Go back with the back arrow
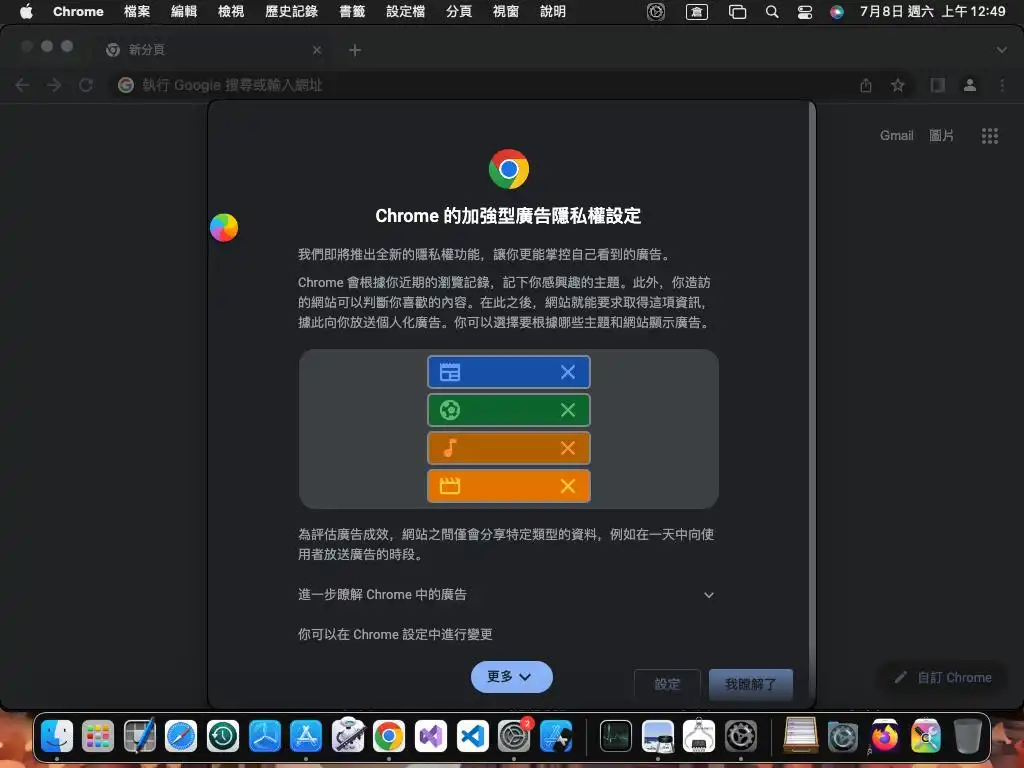This screenshot has height=768, width=1024. (x=22, y=86)
